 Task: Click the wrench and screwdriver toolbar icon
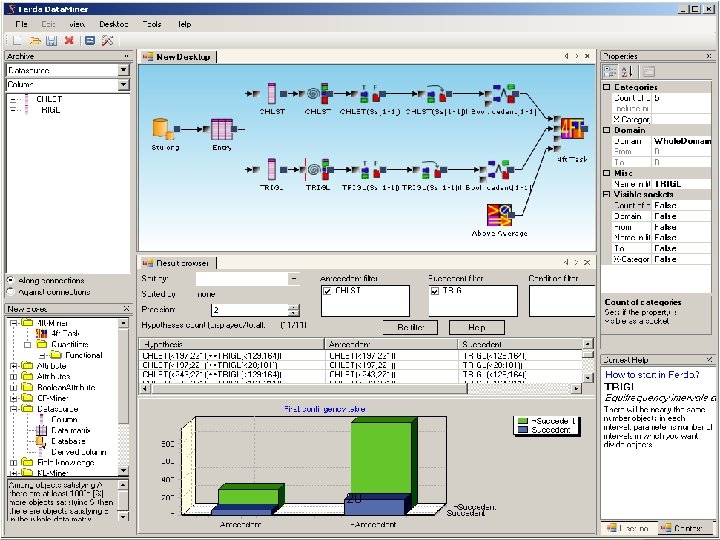(107, 40)
